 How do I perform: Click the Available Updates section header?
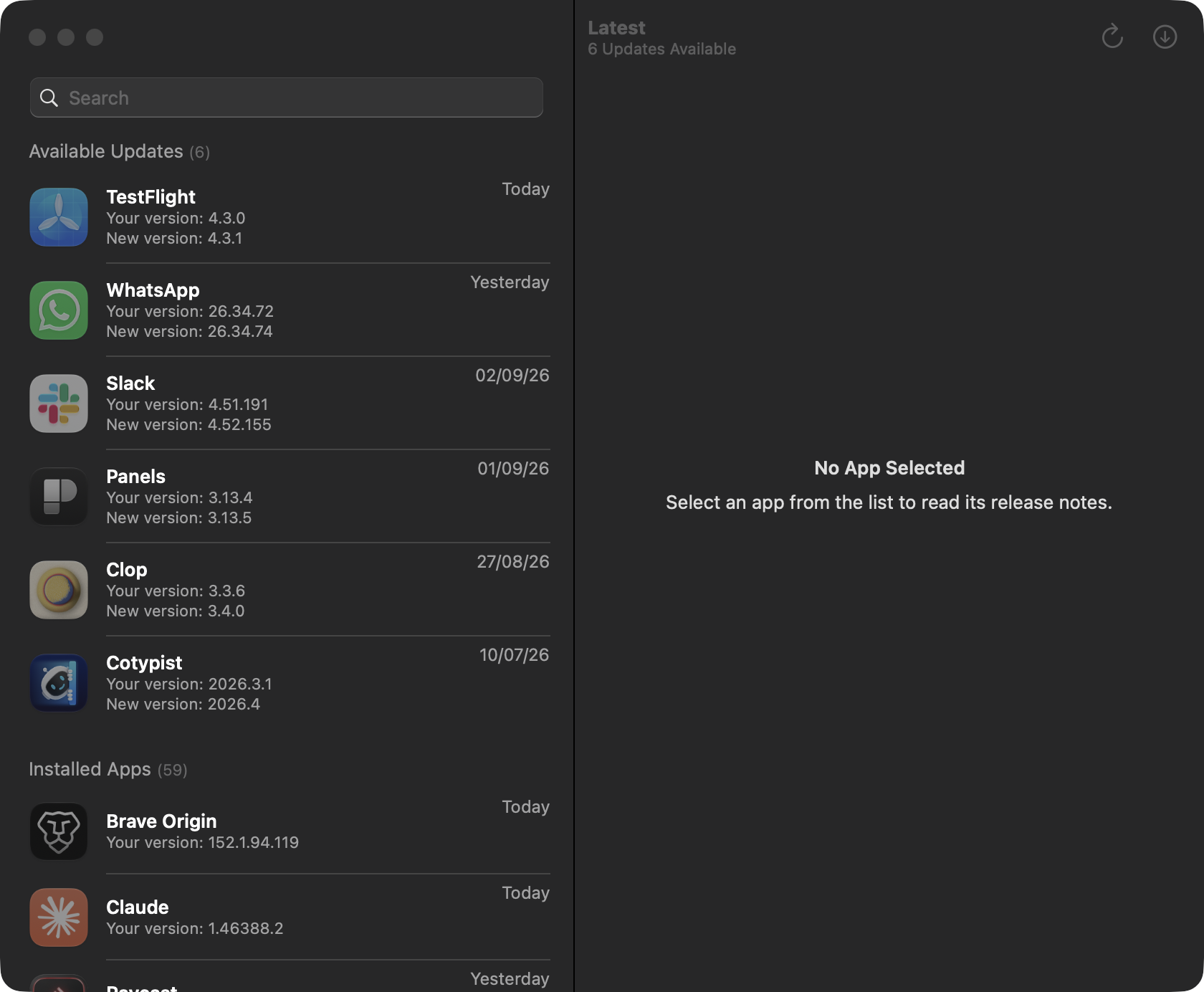point(120,151)
